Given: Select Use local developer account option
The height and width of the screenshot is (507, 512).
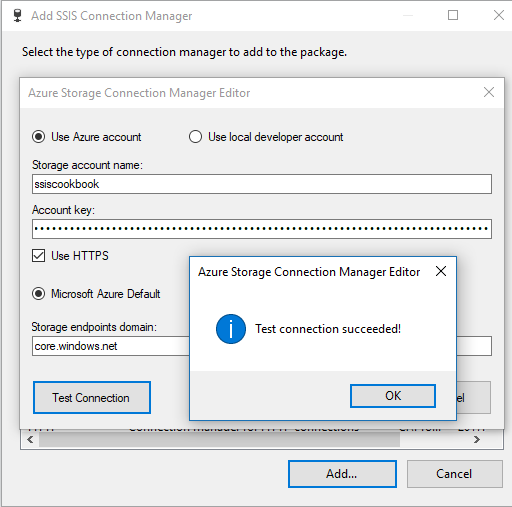Looking at the screenshot, I should [x=195, y=137].
